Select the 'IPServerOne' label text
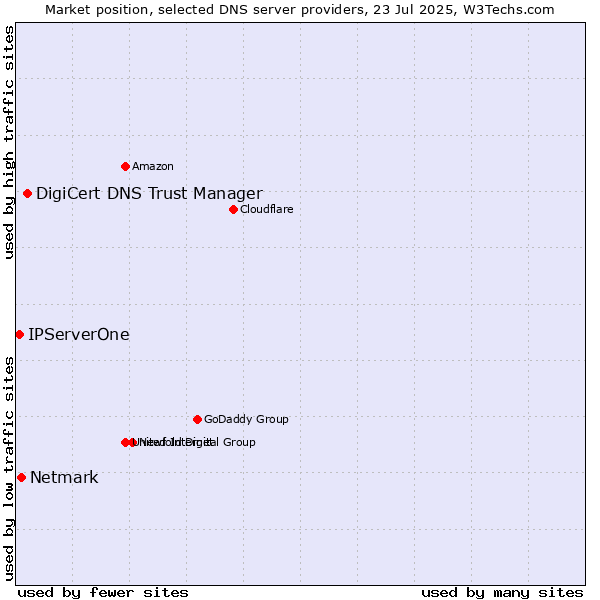Viewport: 600px width, 600px height. tap(79, 335)
